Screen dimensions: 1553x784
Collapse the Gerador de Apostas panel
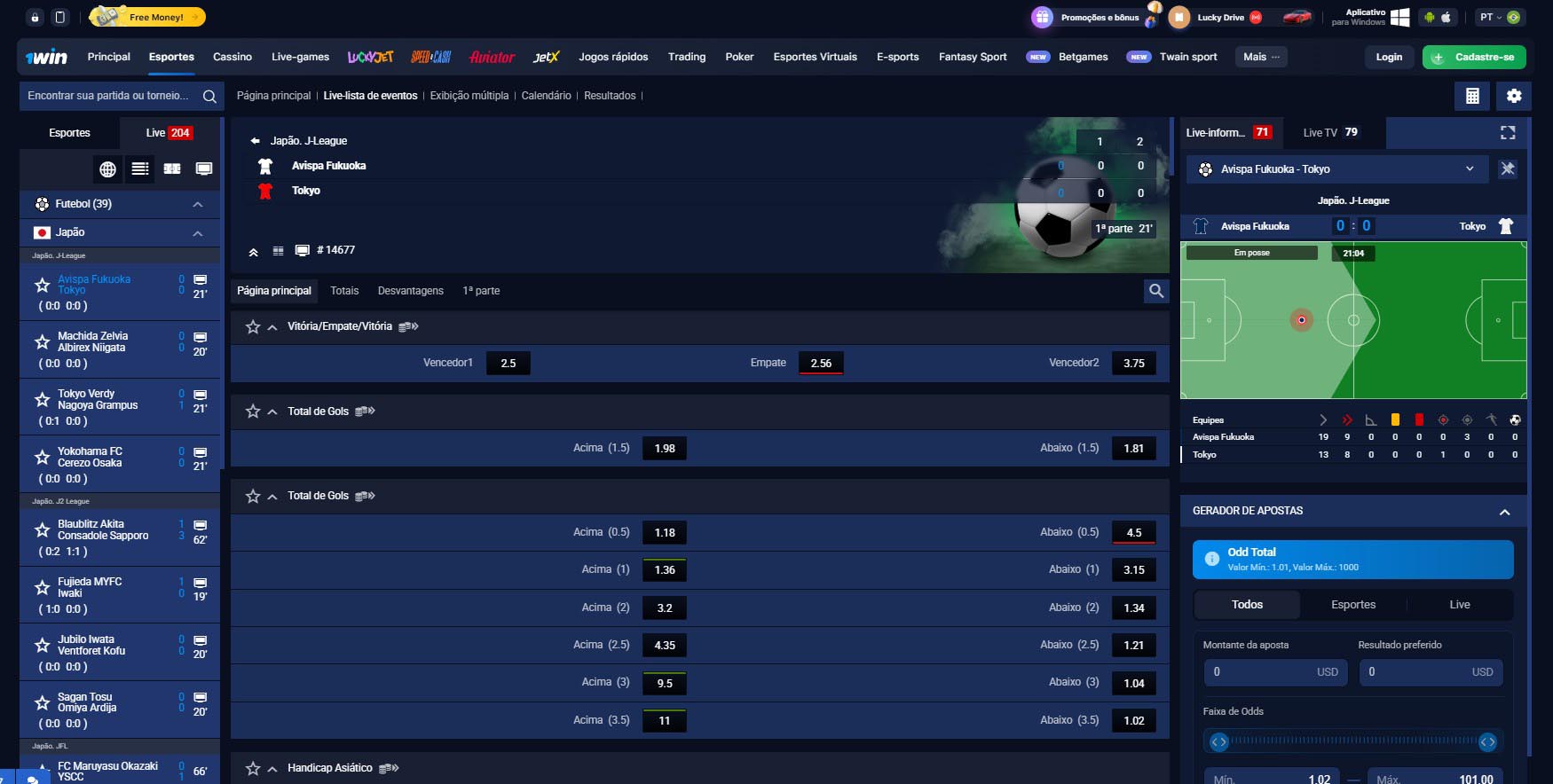(x=1504, y=512)
